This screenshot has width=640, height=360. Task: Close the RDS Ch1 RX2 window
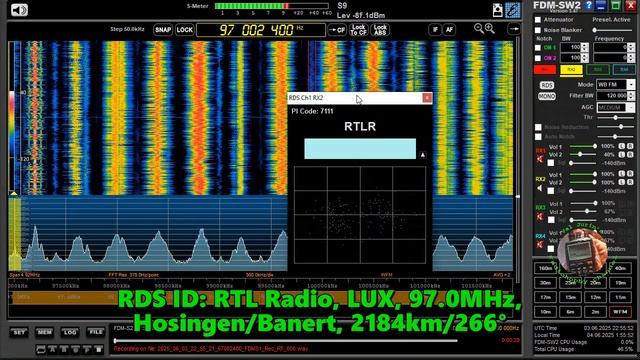(427, 98)
